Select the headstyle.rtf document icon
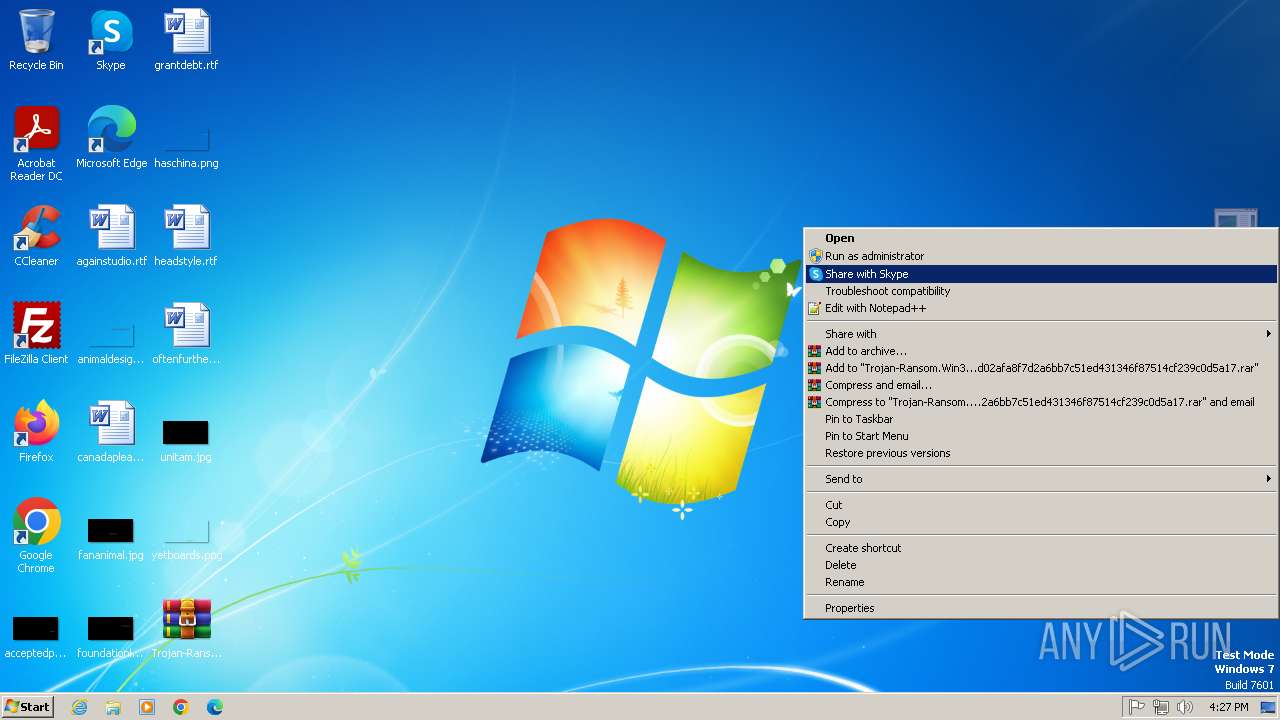The image size is (1280, 720). click(x=186, y=236)
